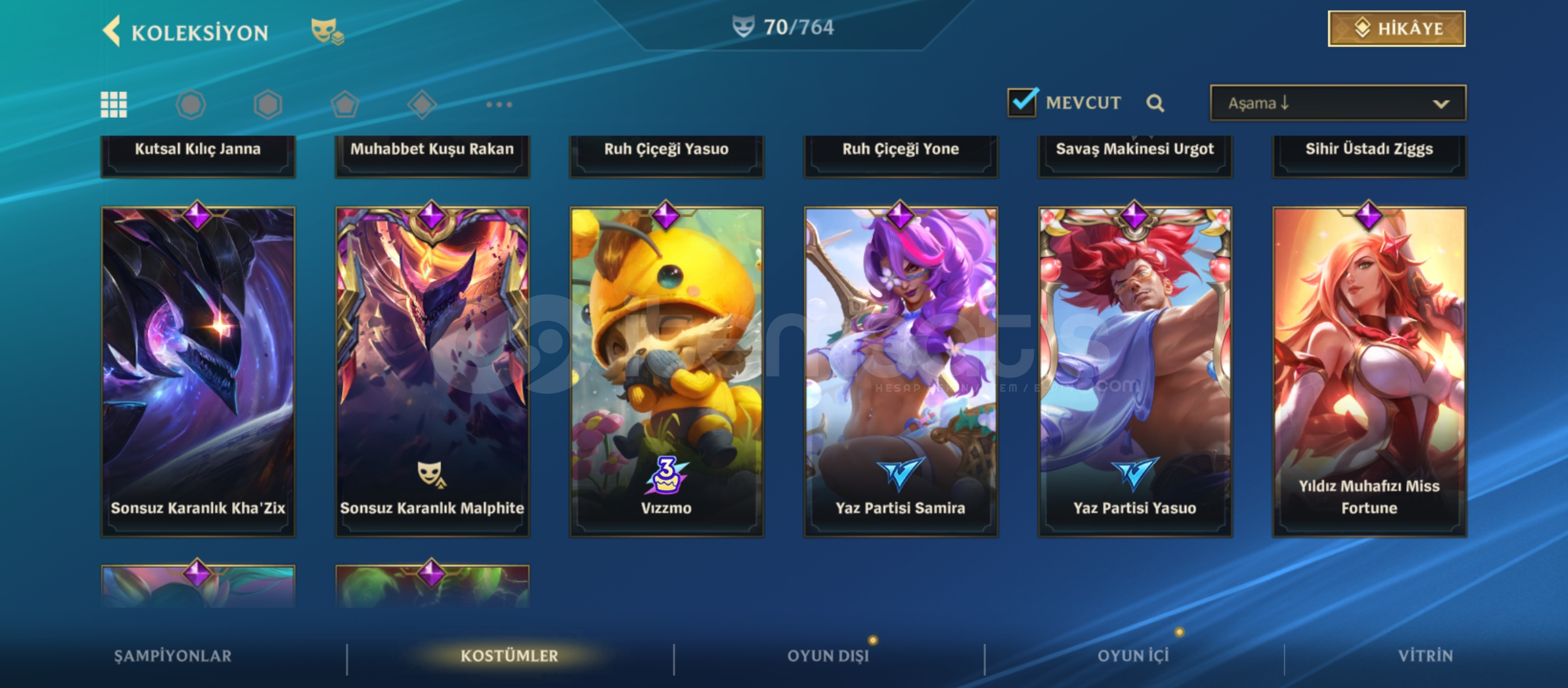
Task: Click the Hikâye button
Action: coord(1397,29)
